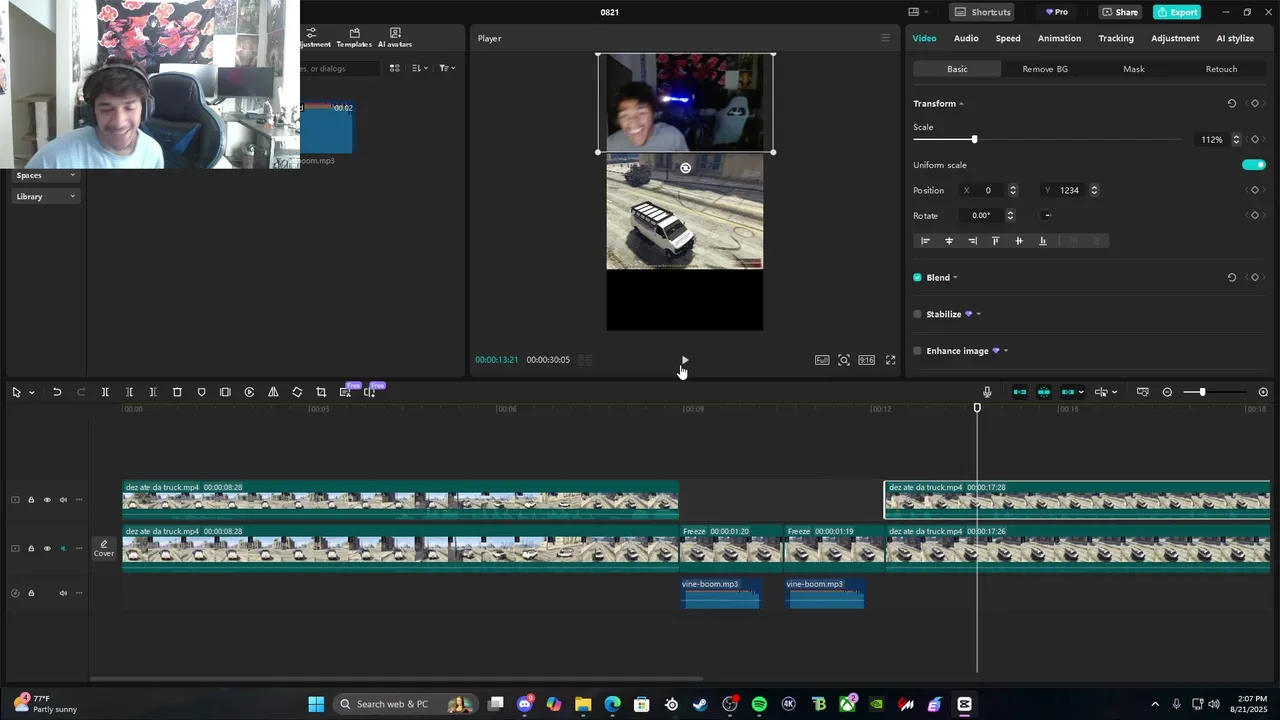Uncheck the Blend checkbox
The width and height of the screenshot is (1280, 720).
click(x=917, y=277)
